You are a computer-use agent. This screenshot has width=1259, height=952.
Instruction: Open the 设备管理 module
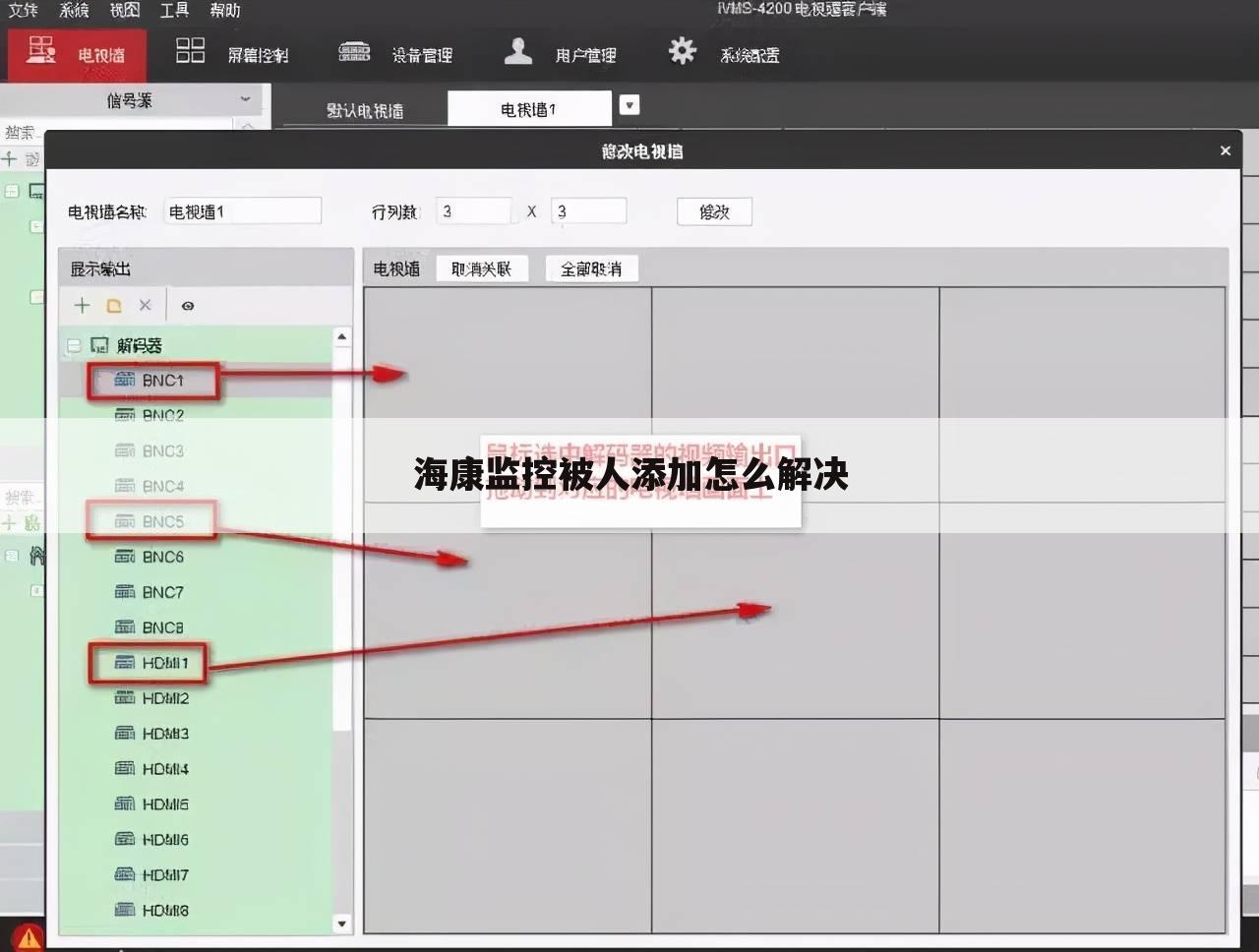(395, 54)
